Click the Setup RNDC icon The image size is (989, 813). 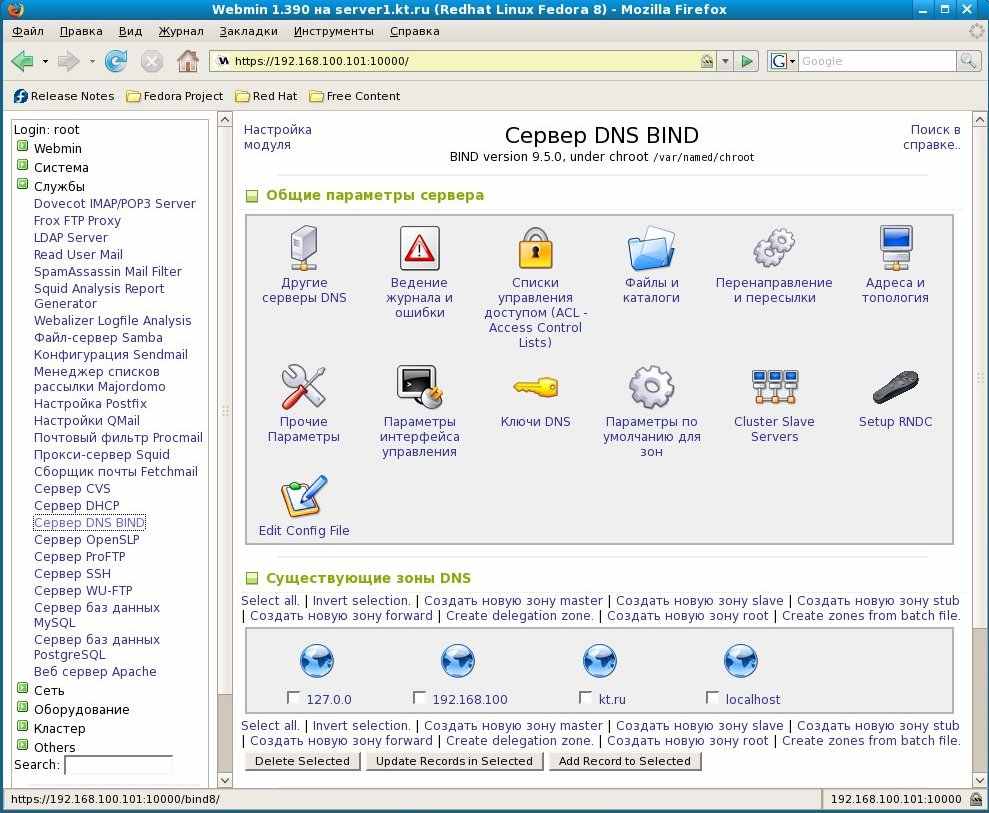(895, 388)
